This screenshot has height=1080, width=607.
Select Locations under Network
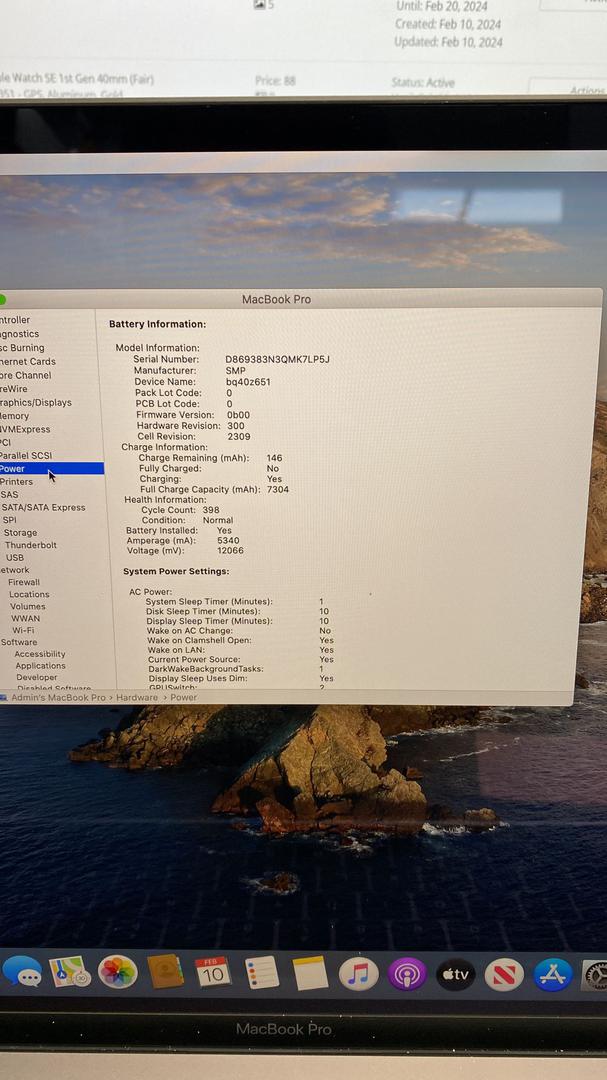tap(29, 594)
